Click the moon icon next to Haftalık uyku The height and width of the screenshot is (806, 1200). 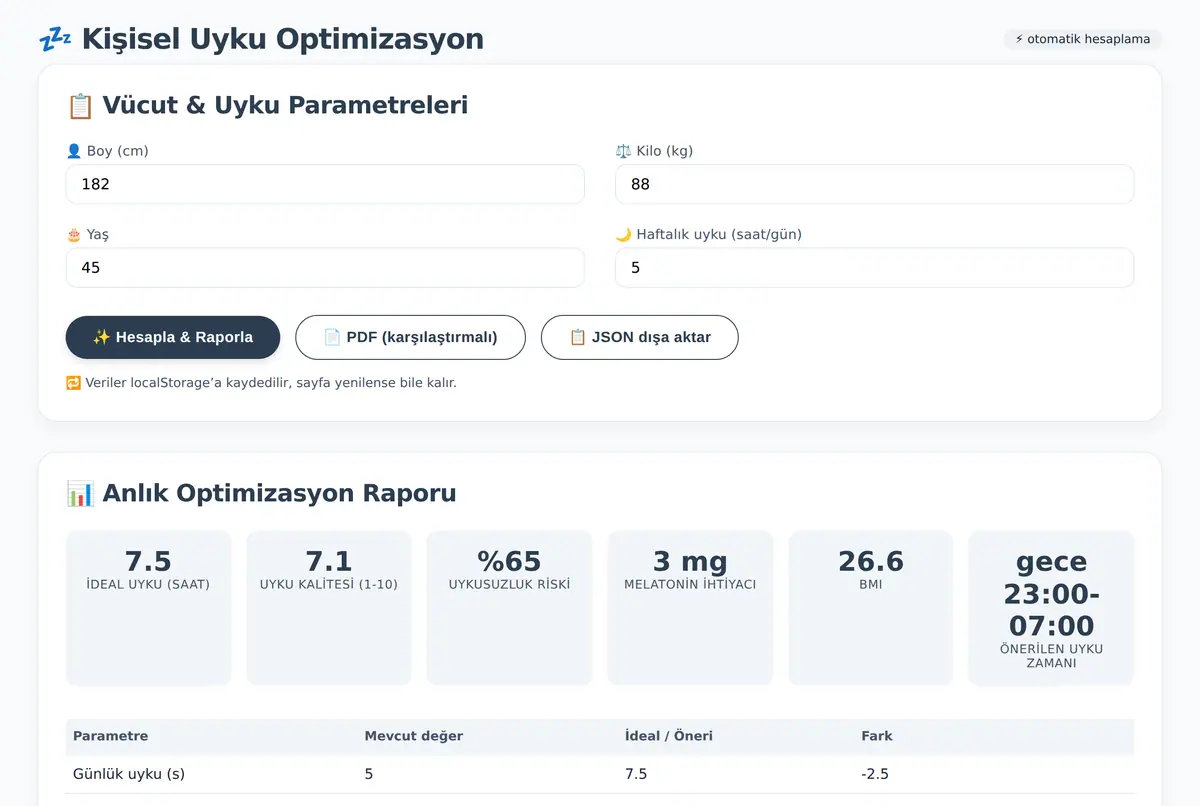click(623, 234)
